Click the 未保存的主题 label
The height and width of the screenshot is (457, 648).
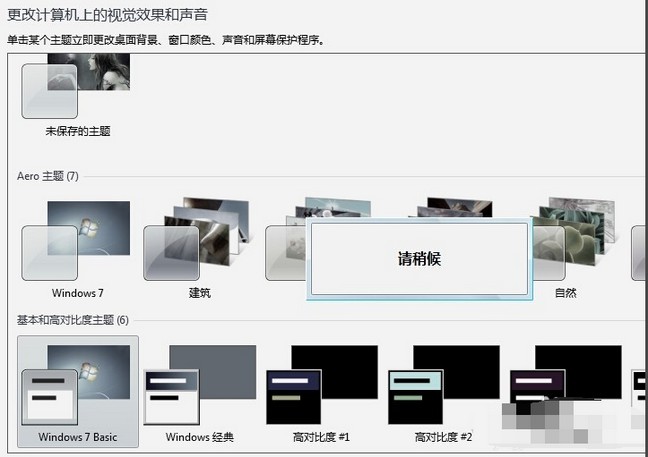[78, 131]
